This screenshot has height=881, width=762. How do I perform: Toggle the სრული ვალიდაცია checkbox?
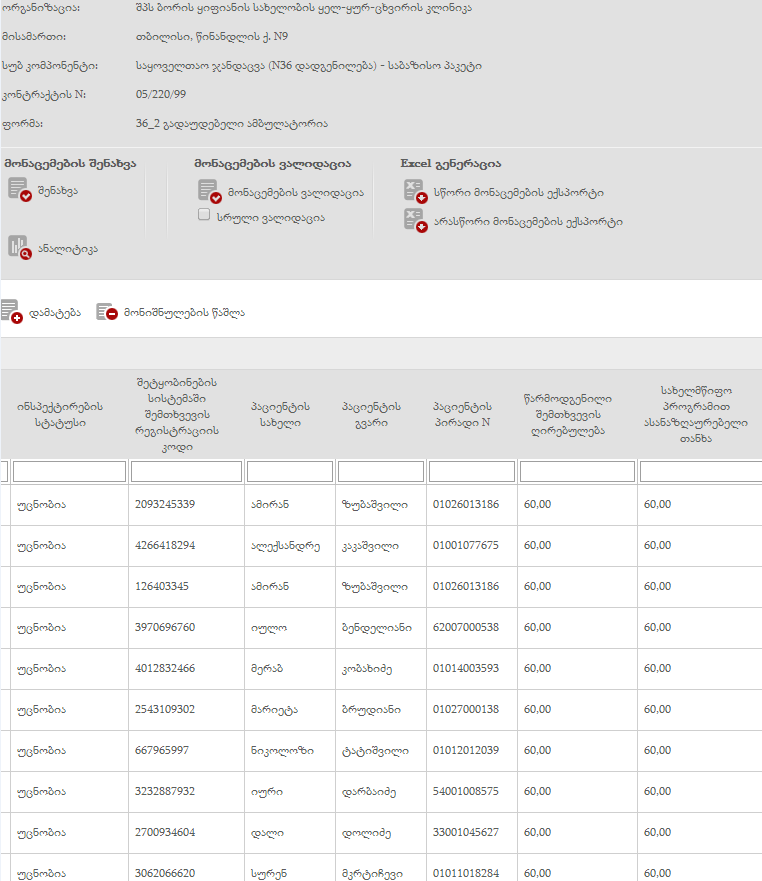pyautogui.click(x=204, y=216)
